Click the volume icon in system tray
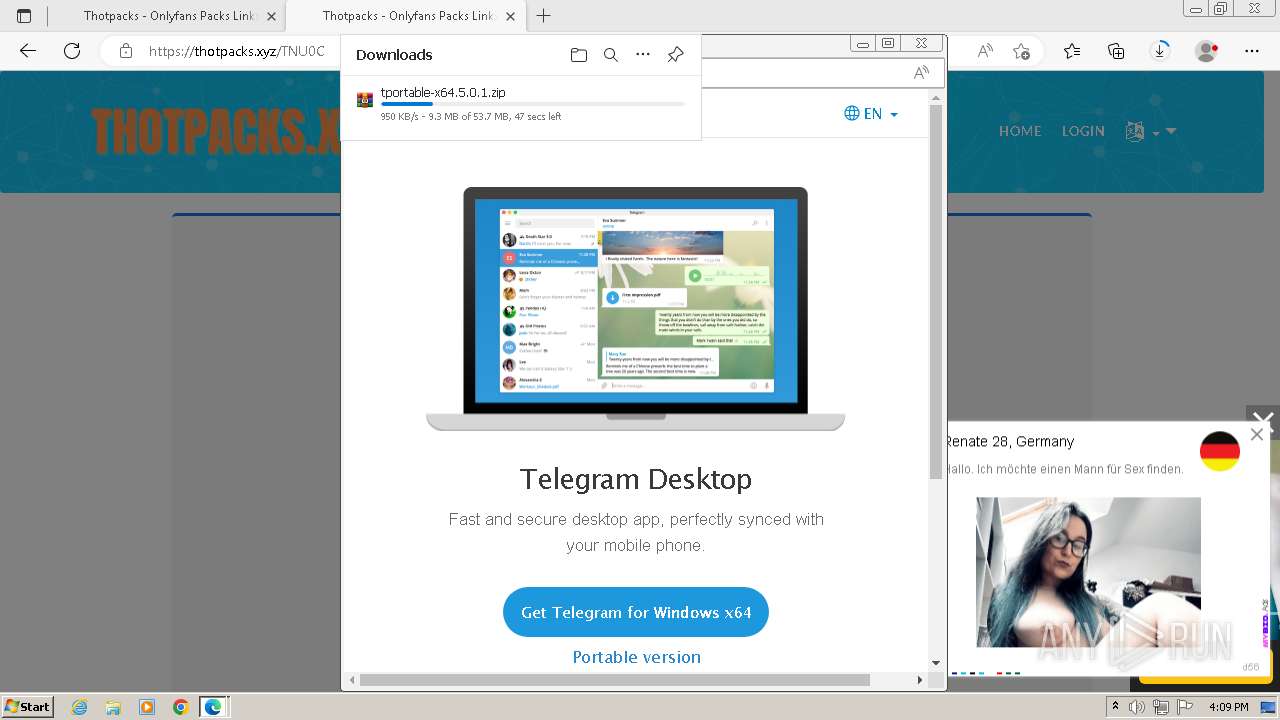Image resolution: width=1280 pixels, height=720 pixels. pos(1138,707)
